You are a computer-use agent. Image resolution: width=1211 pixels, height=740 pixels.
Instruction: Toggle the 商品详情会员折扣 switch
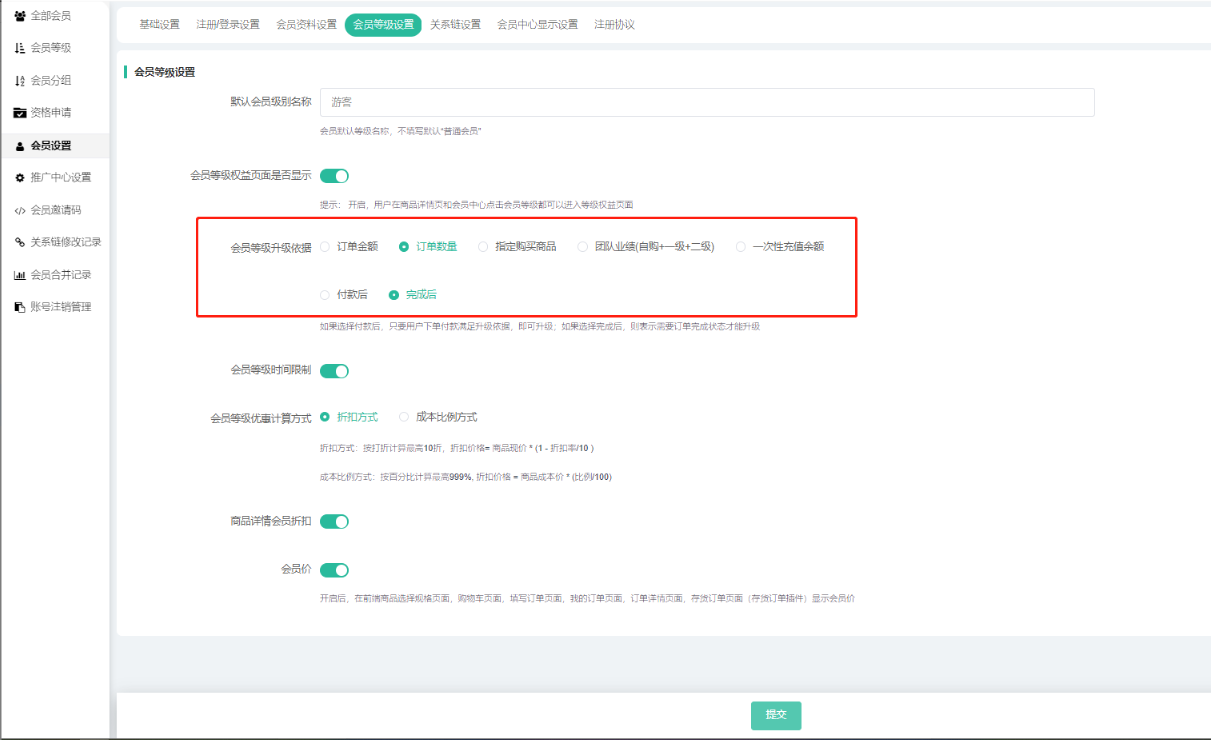pos(334,521)
